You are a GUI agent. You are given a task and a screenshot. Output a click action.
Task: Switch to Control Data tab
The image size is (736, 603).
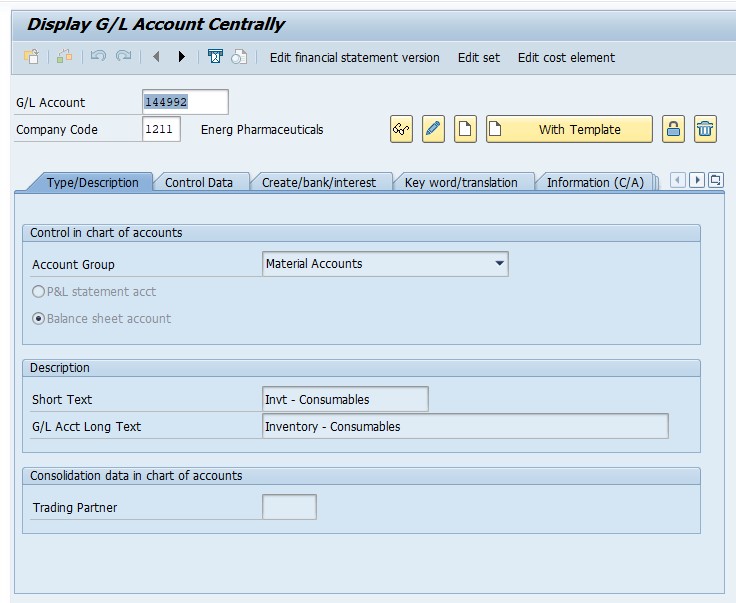(199, 183)
